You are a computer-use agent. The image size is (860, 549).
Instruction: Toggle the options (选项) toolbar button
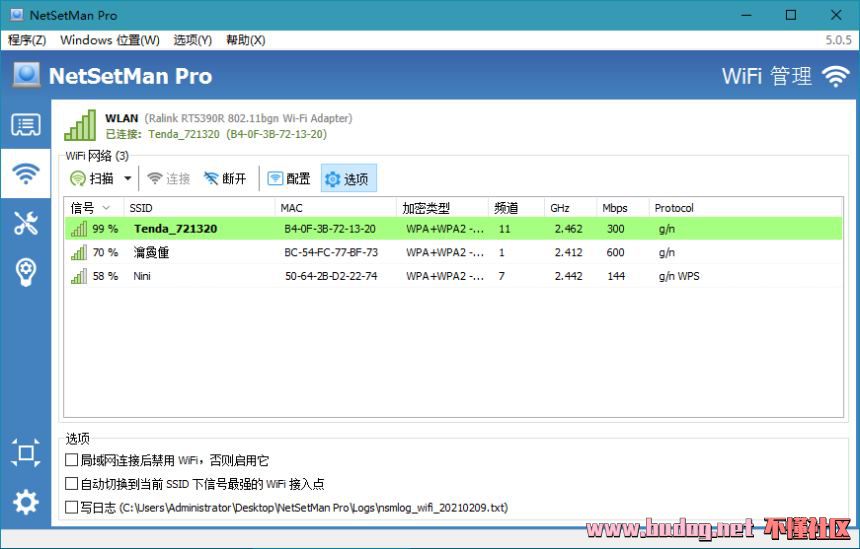click(347, 179)
